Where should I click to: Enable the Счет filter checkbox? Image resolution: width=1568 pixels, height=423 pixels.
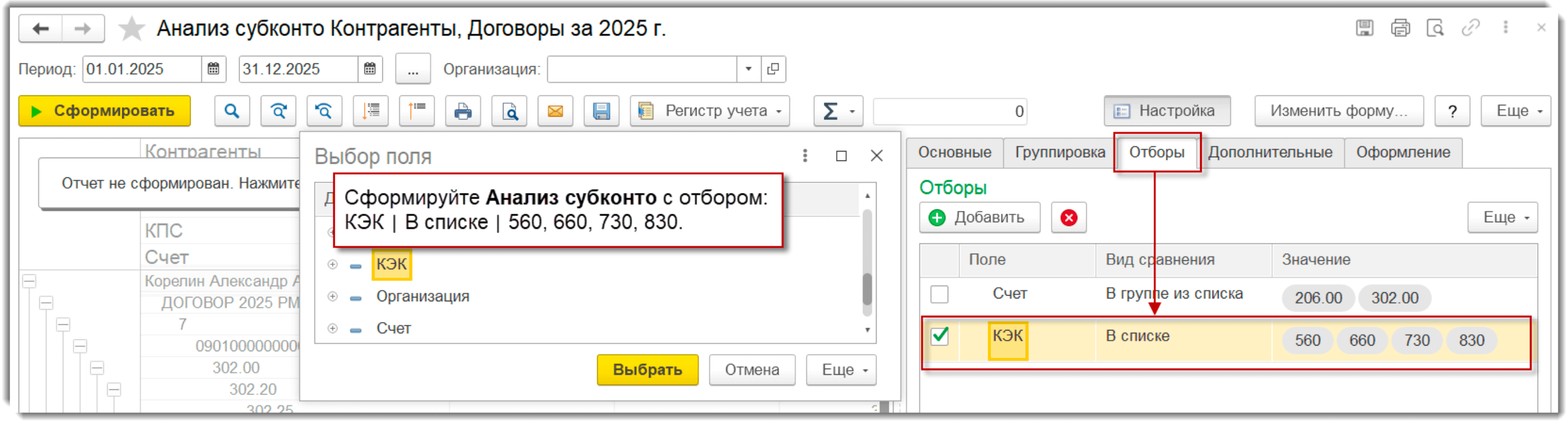[939, 295]
